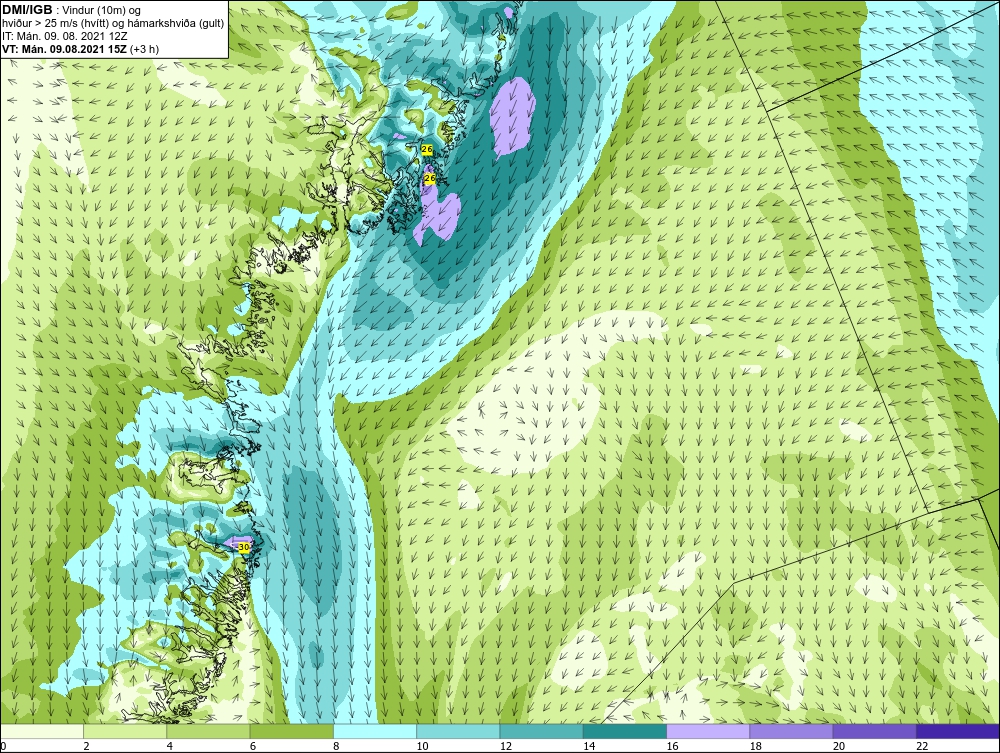The width and height of the screenshot is (1000, 753).
Task: Click the northern yellow gust label 26
Action: [427, 149]
